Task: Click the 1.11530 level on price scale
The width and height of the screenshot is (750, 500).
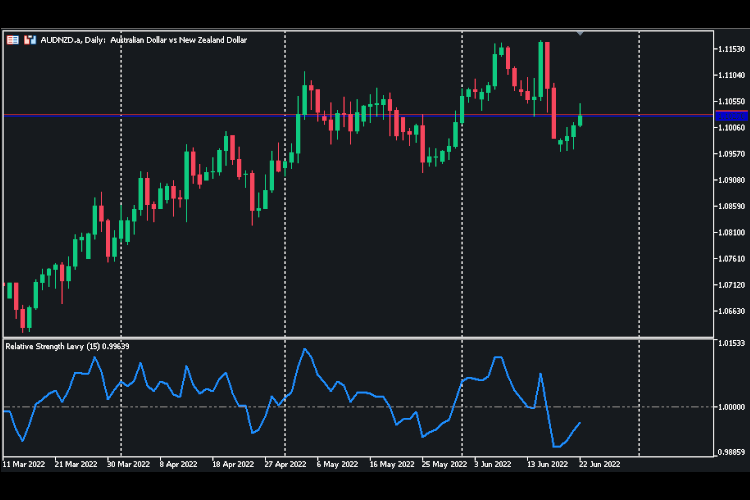Action: tap(731, 49)
